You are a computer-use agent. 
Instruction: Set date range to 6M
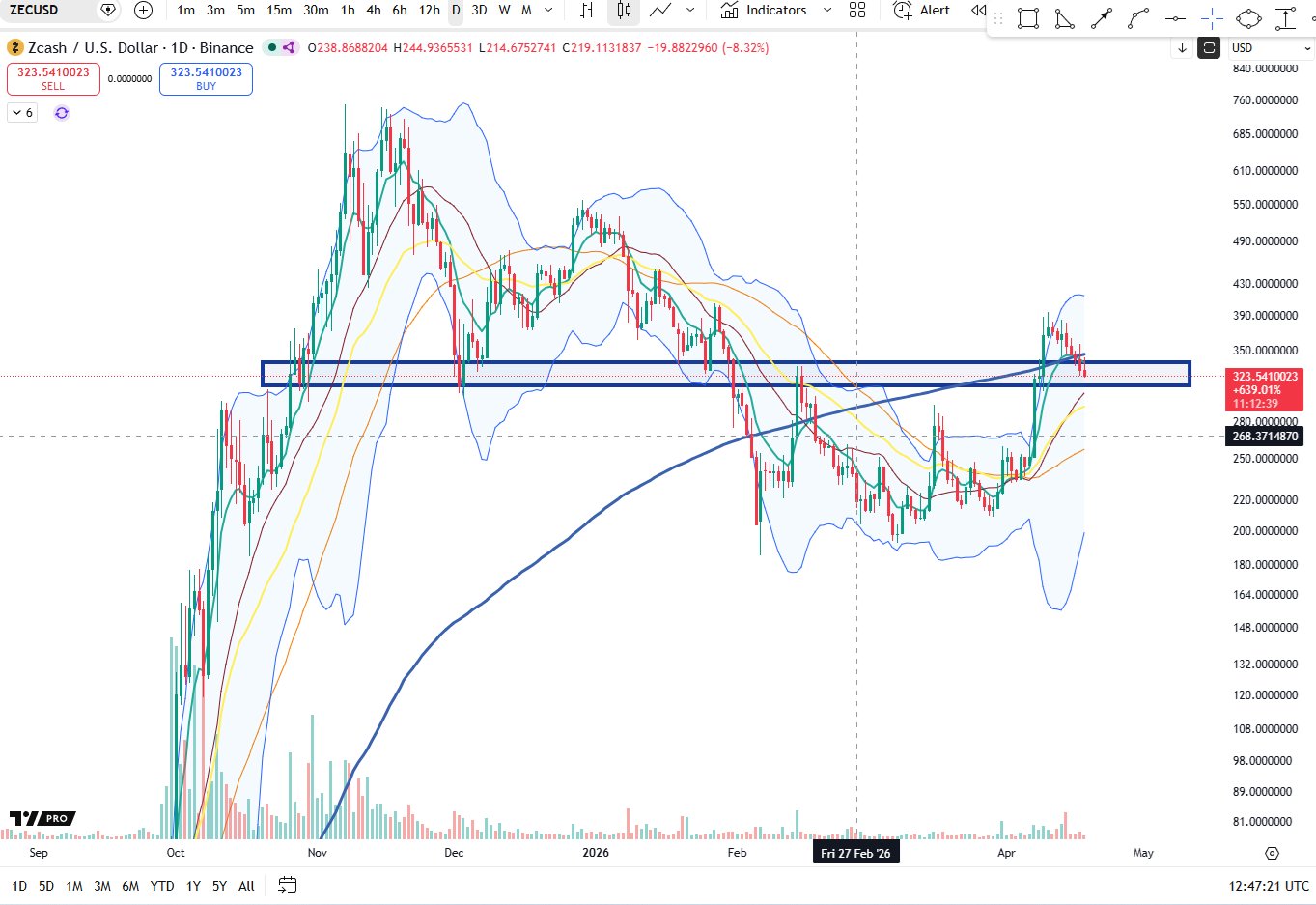pyautogui.click(x=130, y=886)
